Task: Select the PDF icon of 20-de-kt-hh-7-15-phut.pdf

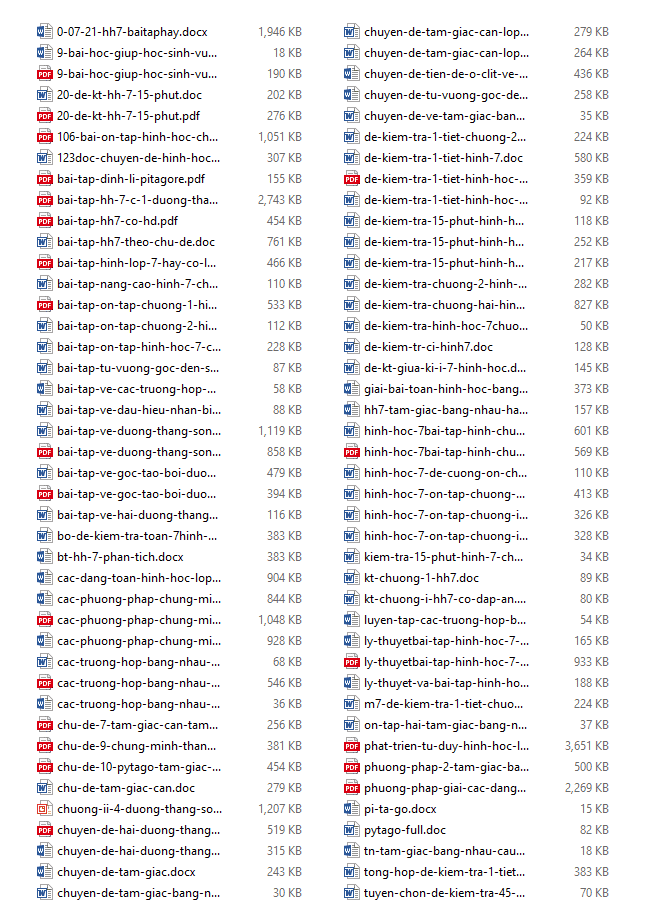Action: point(44,116)
